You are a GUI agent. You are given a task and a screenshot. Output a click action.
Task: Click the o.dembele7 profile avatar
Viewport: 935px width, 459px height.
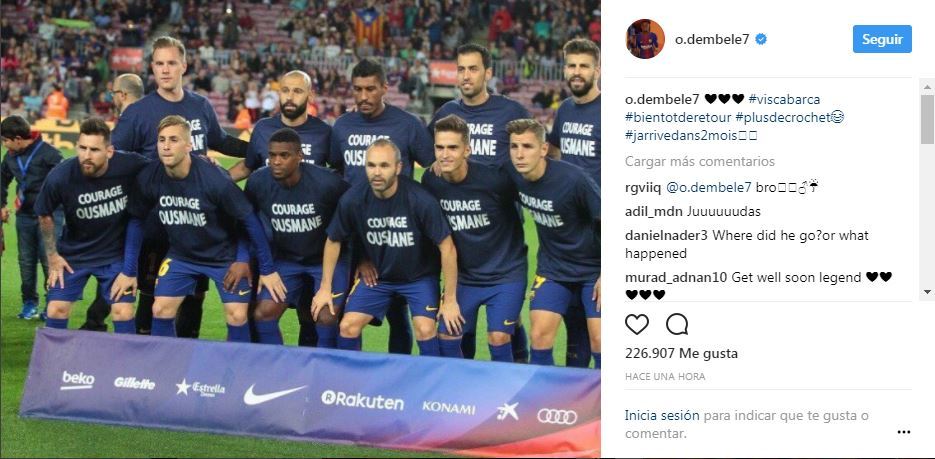[x=645, y=39]
